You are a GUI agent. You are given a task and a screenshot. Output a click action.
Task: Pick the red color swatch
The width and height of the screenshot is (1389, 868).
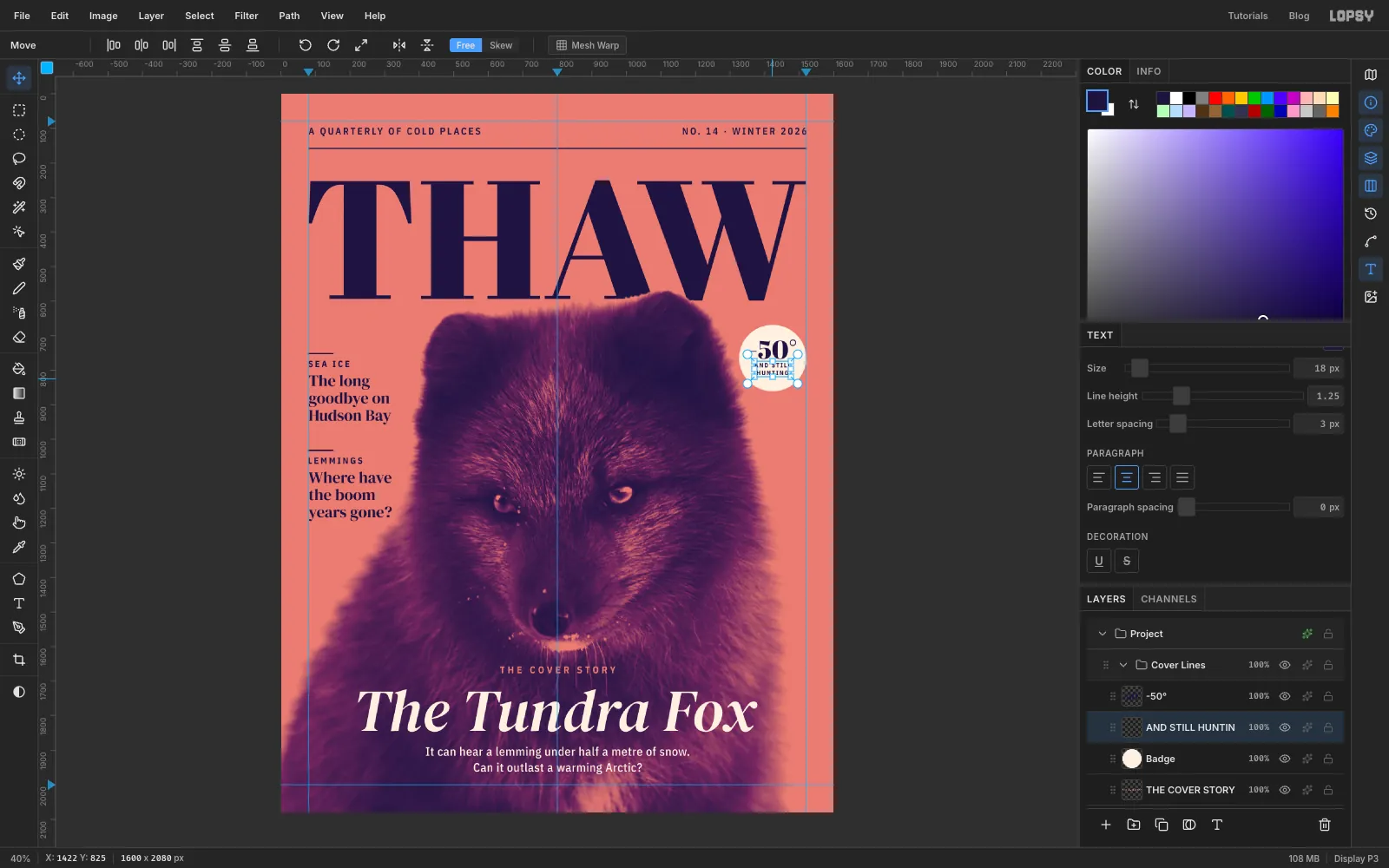(1215, 98)
